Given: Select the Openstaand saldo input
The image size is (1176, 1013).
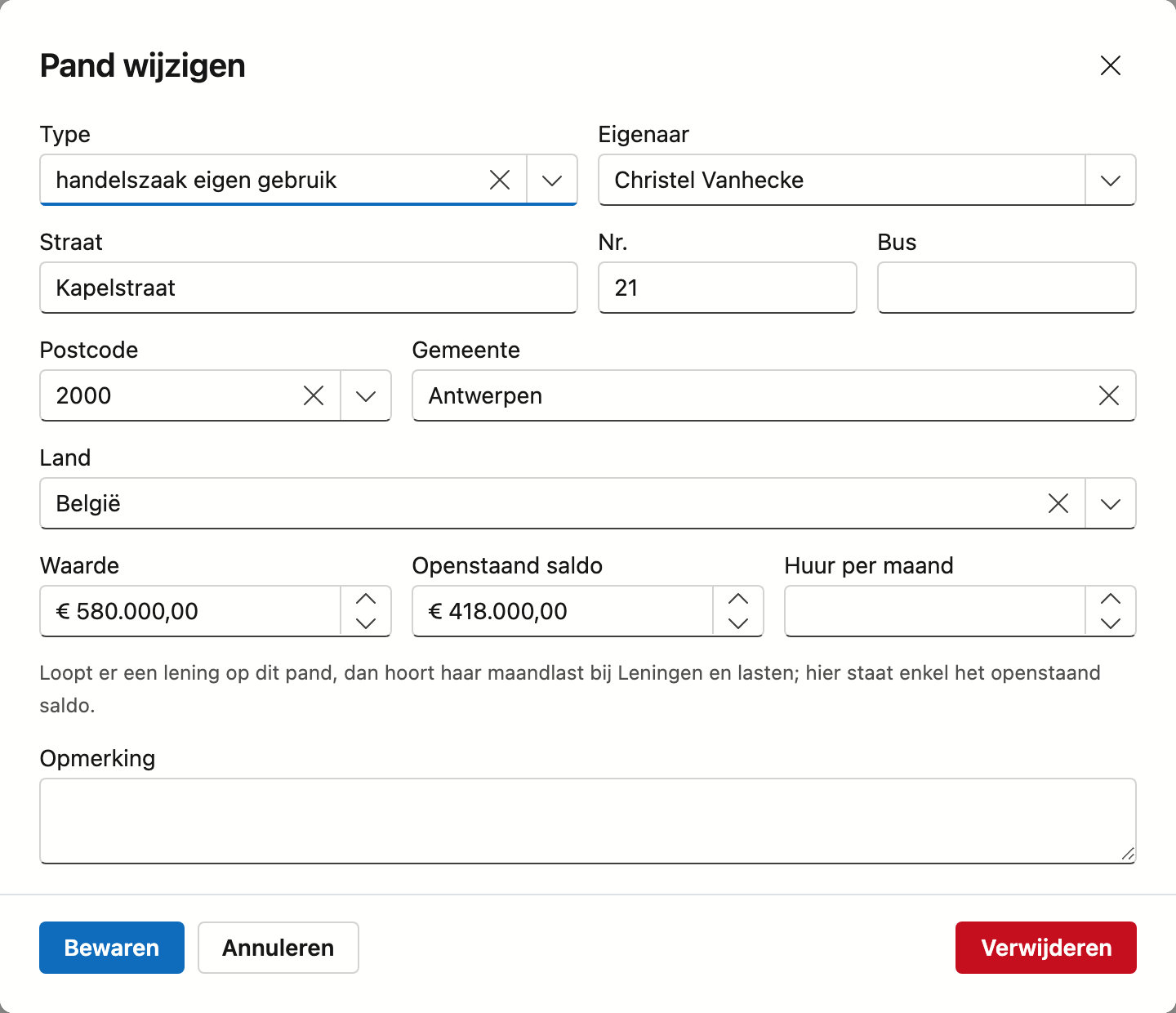Looking at the screenshot, I should 563,611.
